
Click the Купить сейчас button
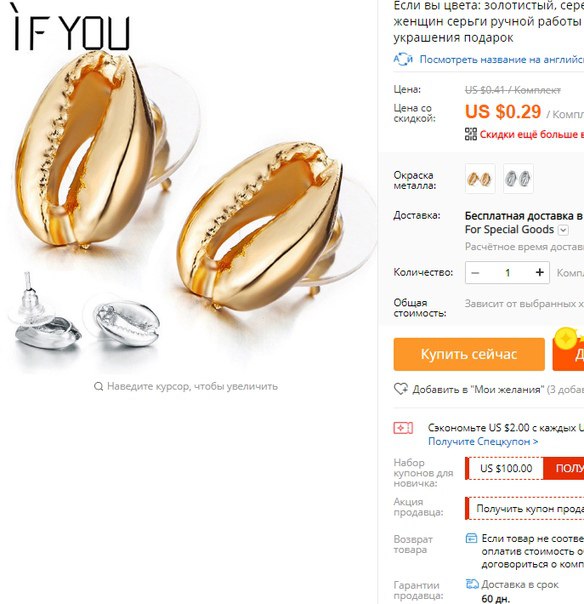click(x=469, y=354)
